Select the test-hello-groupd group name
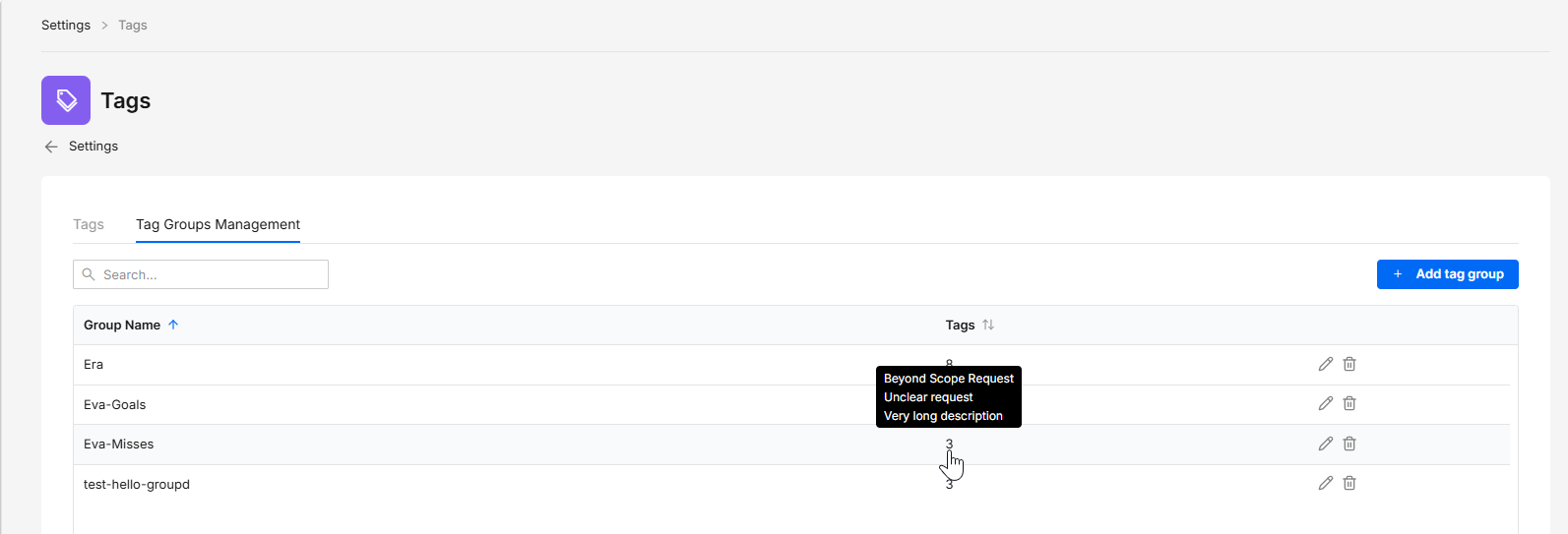 137,484
